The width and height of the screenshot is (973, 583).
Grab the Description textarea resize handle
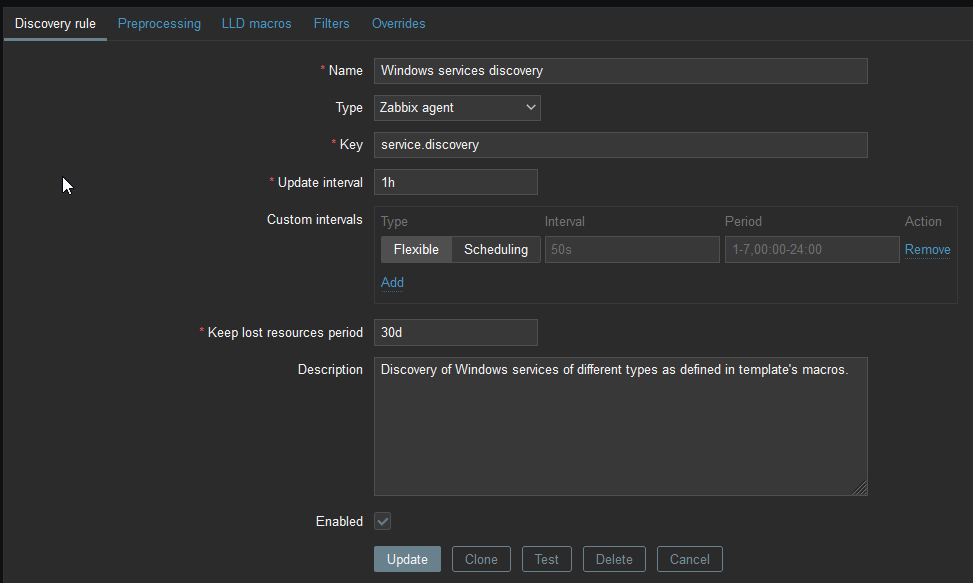(x=860, y=488)
